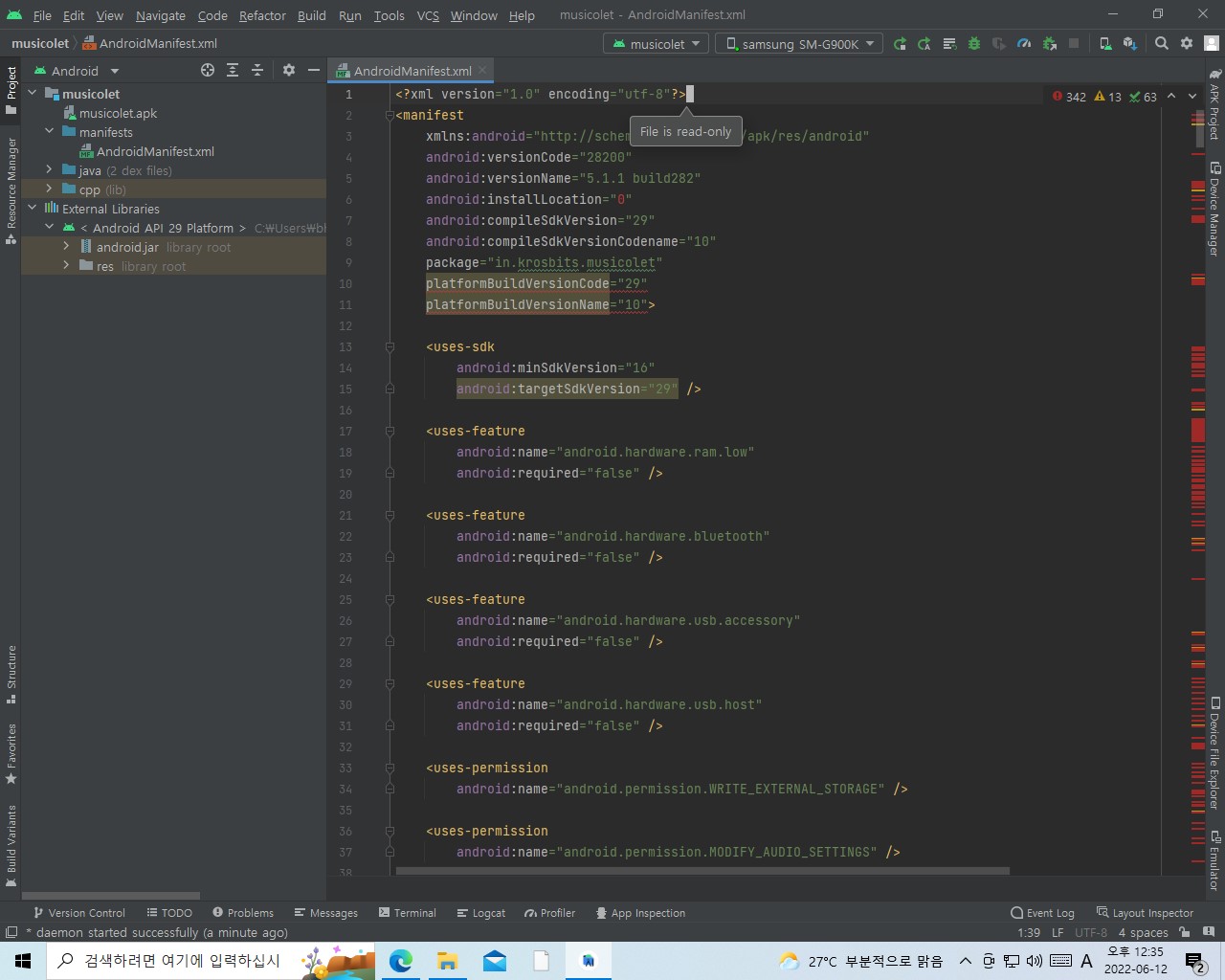Open the Event Log
1225x980 pixels.
click(1042, 913)
